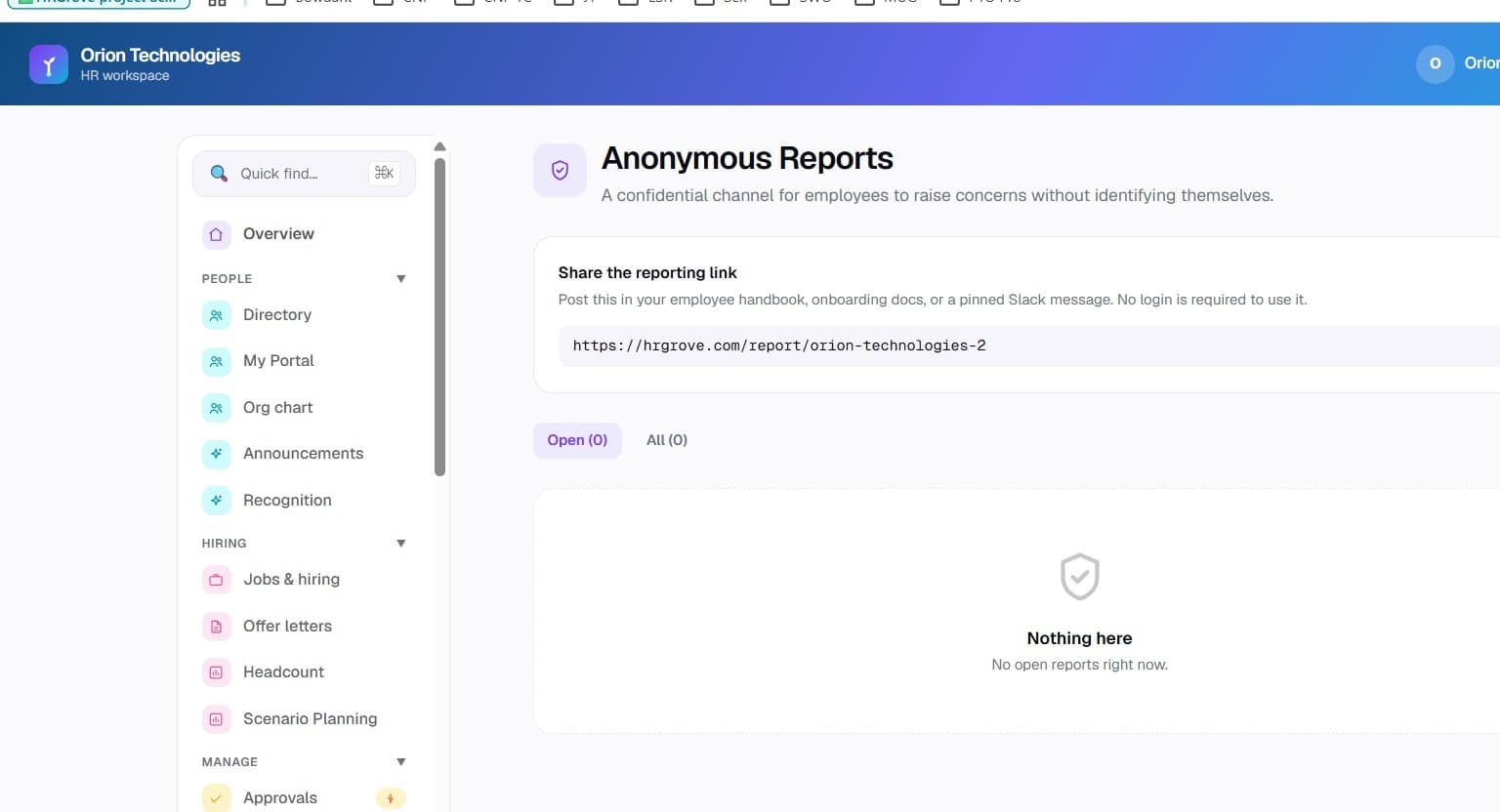Switch to the Open (0) tab
1500x812 pixels.
[x=577, y=440]
